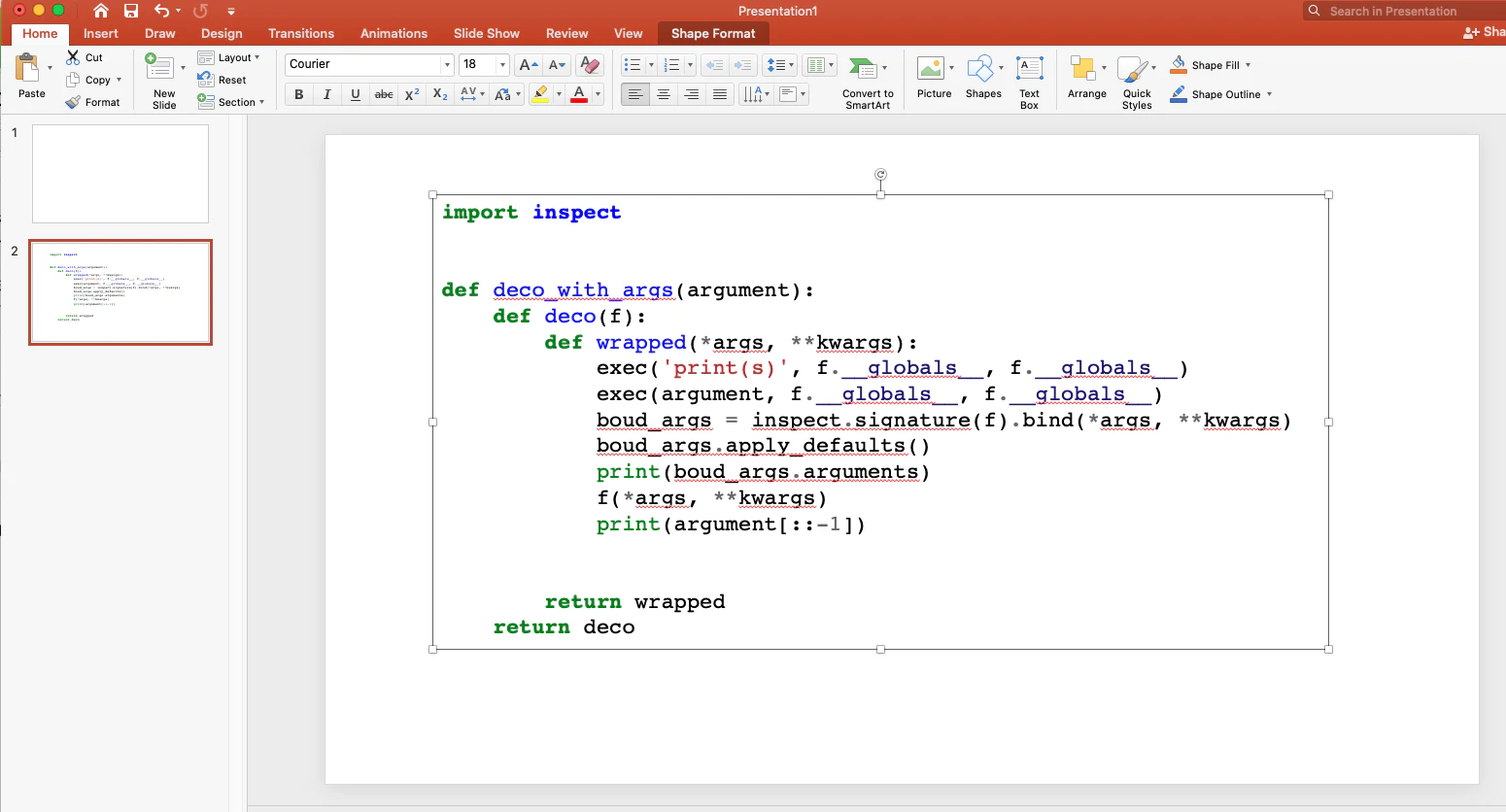Open Quick Styles gallery
The height and width of the screenshot is (812, 1506).
point(1137,83)
